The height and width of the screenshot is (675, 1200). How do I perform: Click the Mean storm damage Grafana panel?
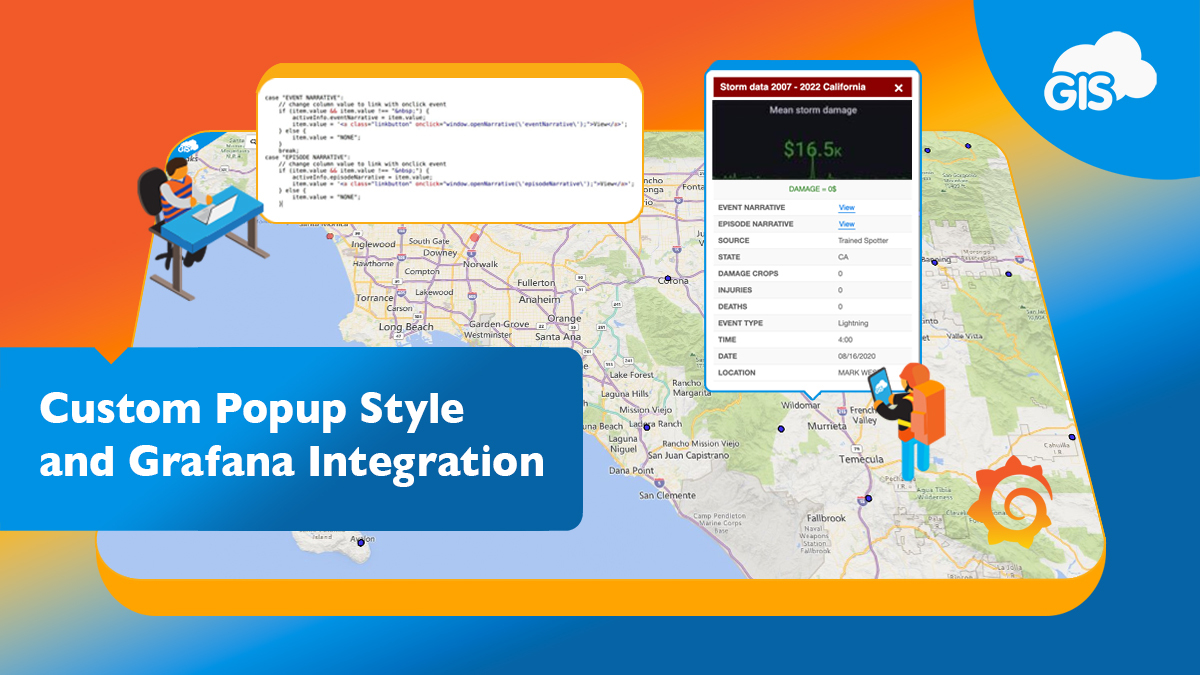tap(812, 138)
